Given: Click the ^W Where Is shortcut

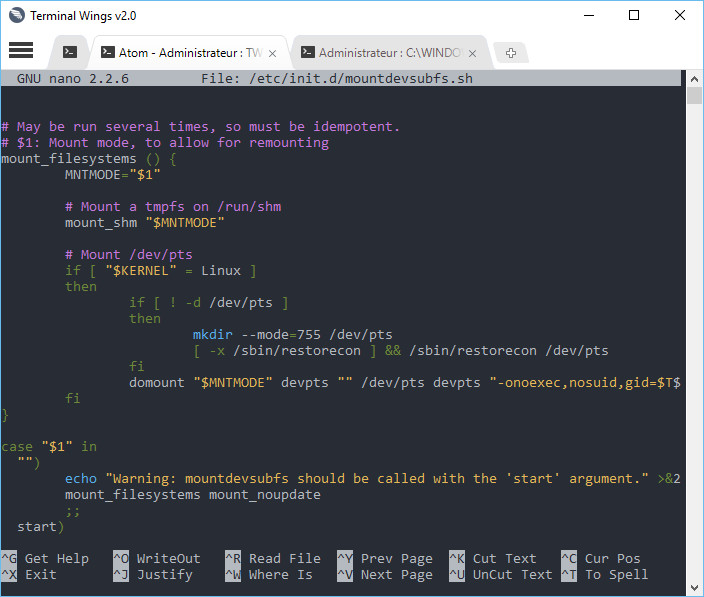Looking at the screenshot, I should coord(269,575).
